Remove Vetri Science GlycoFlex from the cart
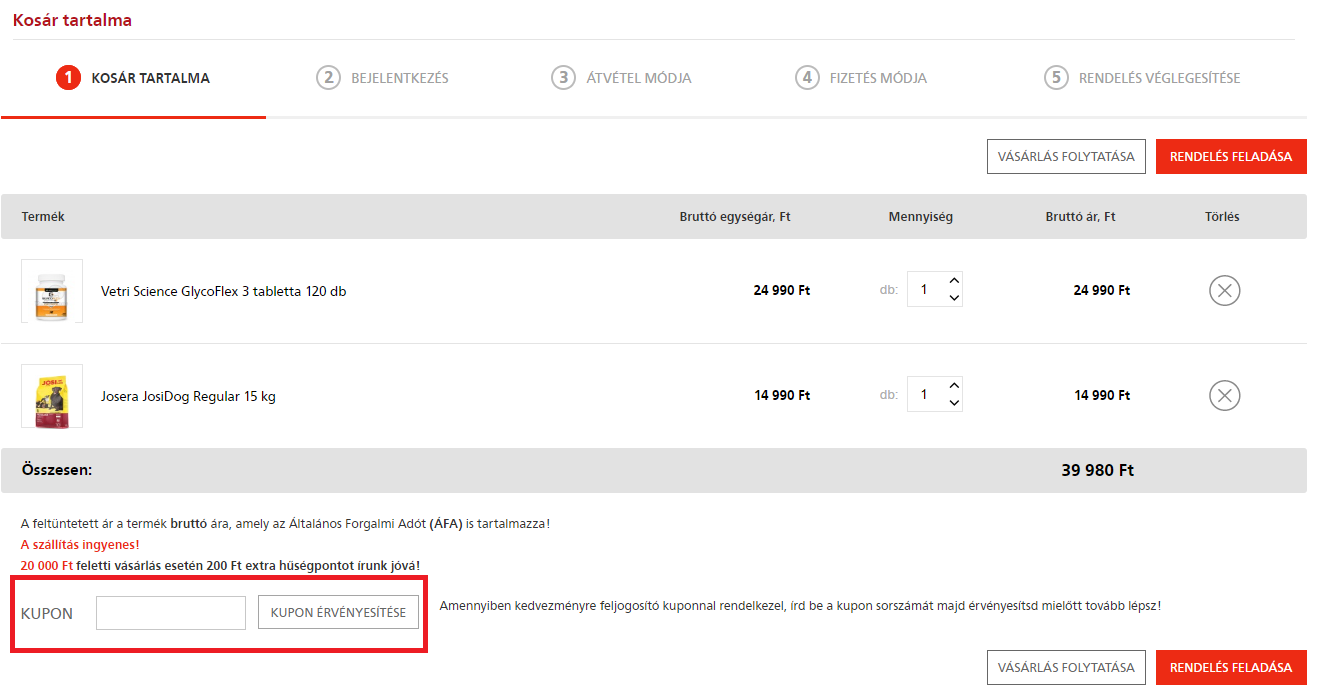1336x695 pixels. (x=1225, y=291)
